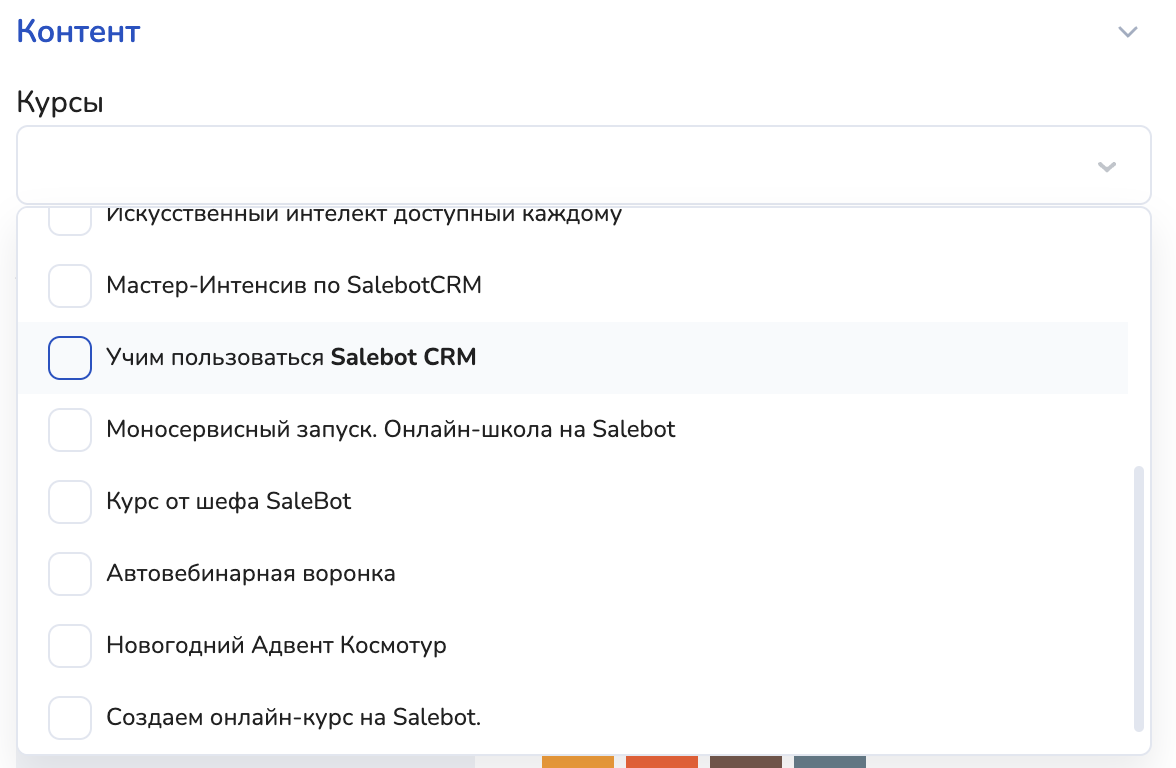Collapse the Контент section chevron
1176x768 pixels.
[1128, 32]
